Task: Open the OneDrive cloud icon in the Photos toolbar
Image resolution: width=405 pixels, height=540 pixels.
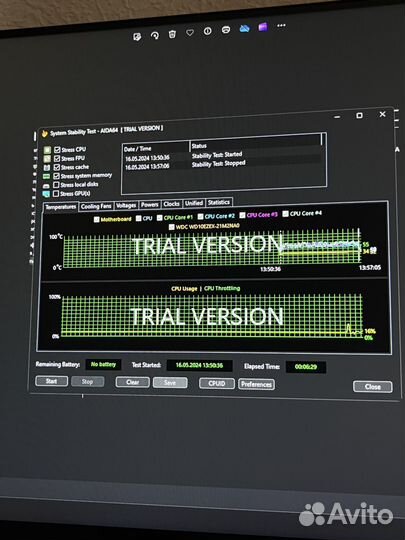Action: click(245, 28)
